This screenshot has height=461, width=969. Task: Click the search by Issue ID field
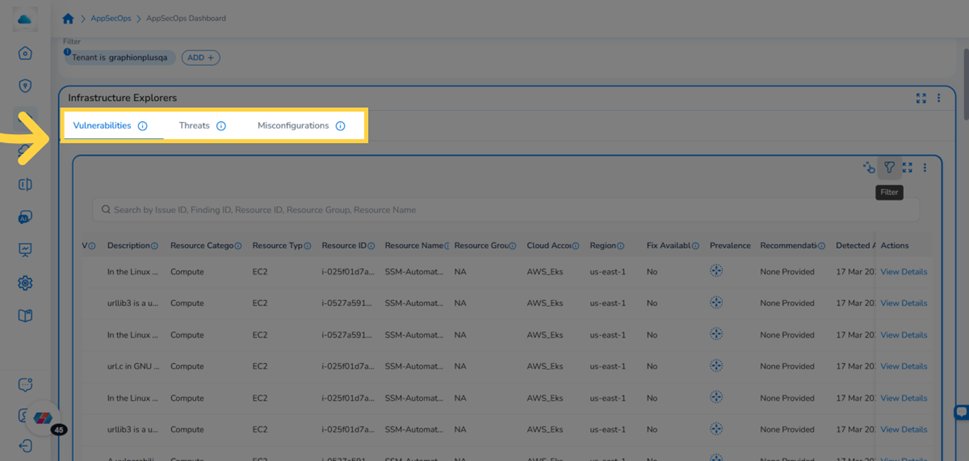(506, 210)
